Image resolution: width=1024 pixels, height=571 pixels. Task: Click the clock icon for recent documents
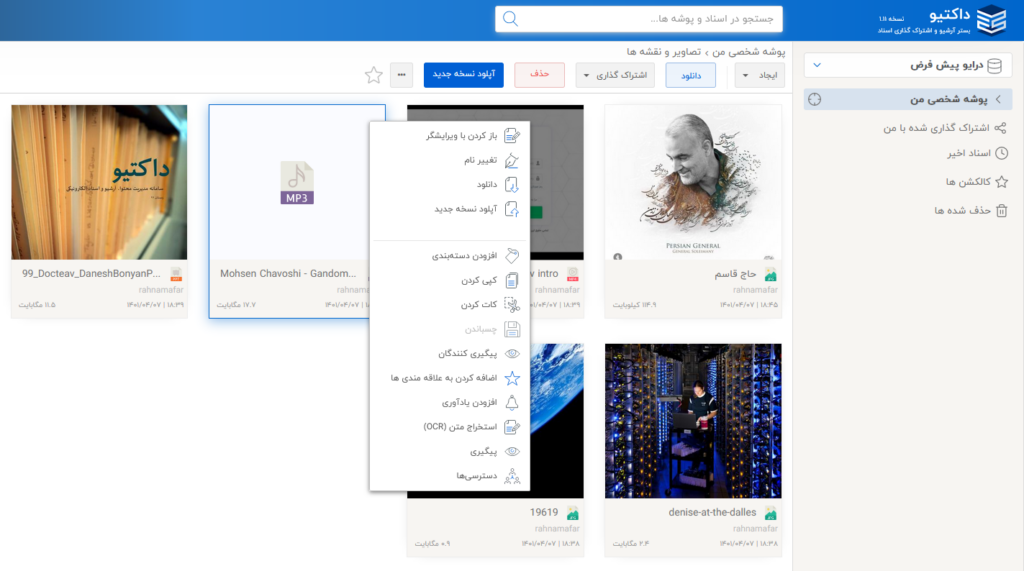point(1001,154)
